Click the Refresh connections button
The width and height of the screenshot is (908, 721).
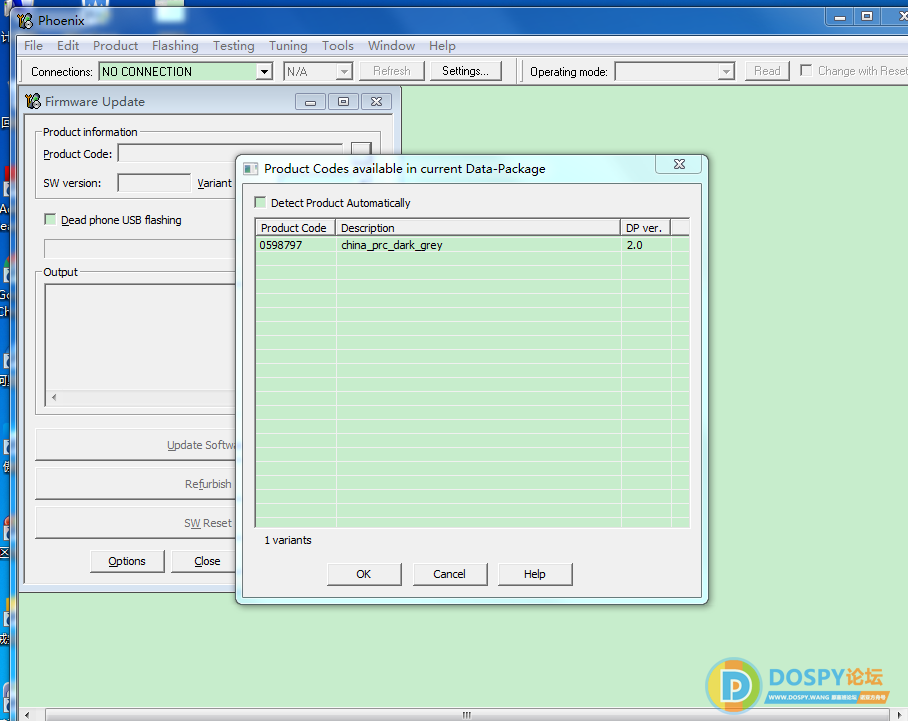[x=391, y=71]
